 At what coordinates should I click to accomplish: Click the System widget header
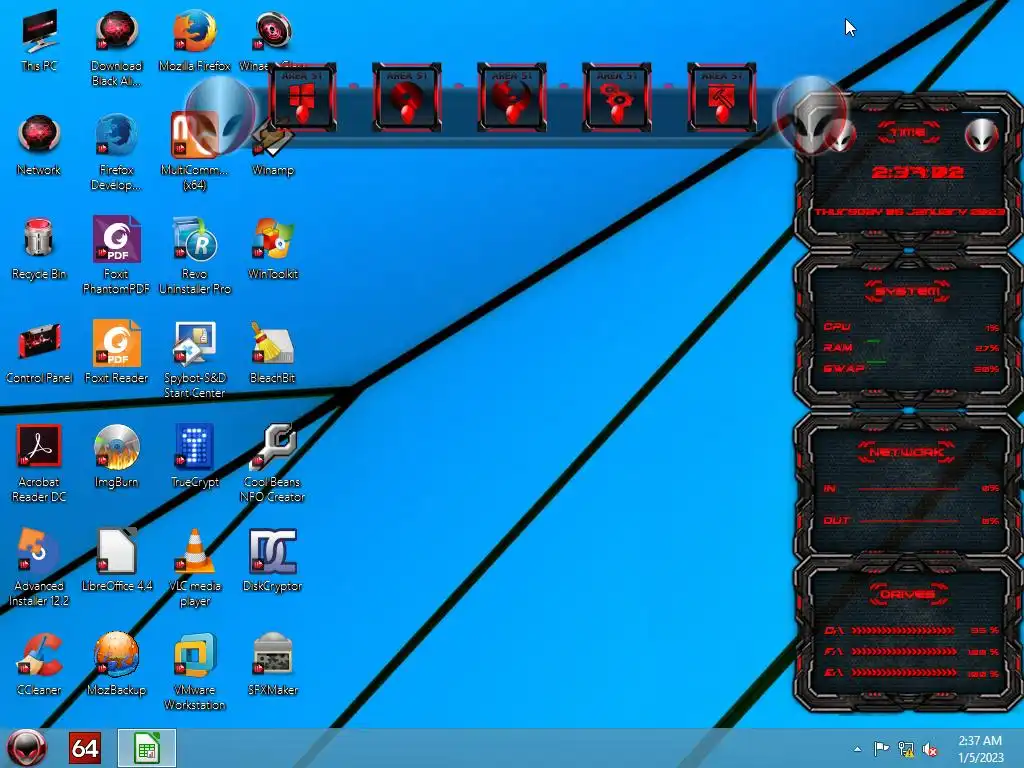coord(908,291)
